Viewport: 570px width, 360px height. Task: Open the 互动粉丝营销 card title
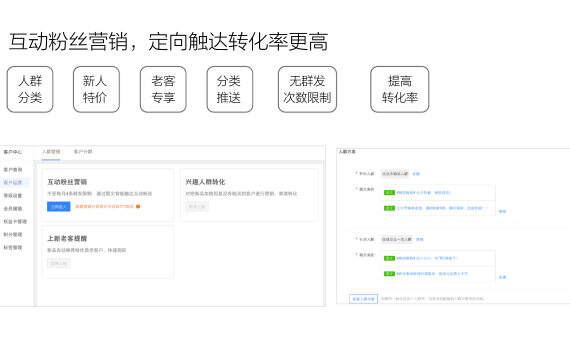coord(67,182)
